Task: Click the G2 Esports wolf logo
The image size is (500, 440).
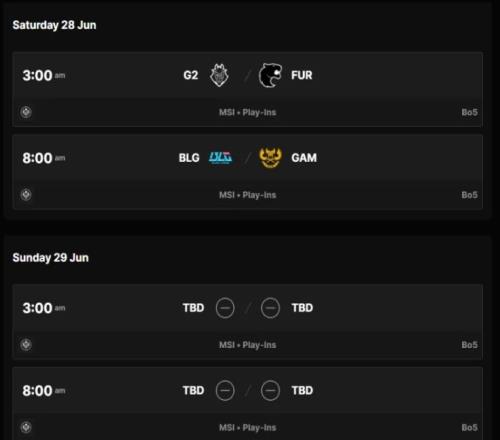Action: coord(219,75)
